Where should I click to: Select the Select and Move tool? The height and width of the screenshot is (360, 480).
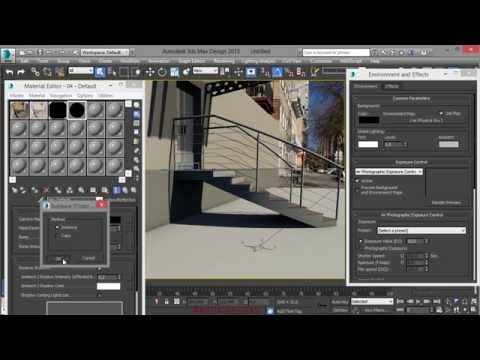[150, 72]
